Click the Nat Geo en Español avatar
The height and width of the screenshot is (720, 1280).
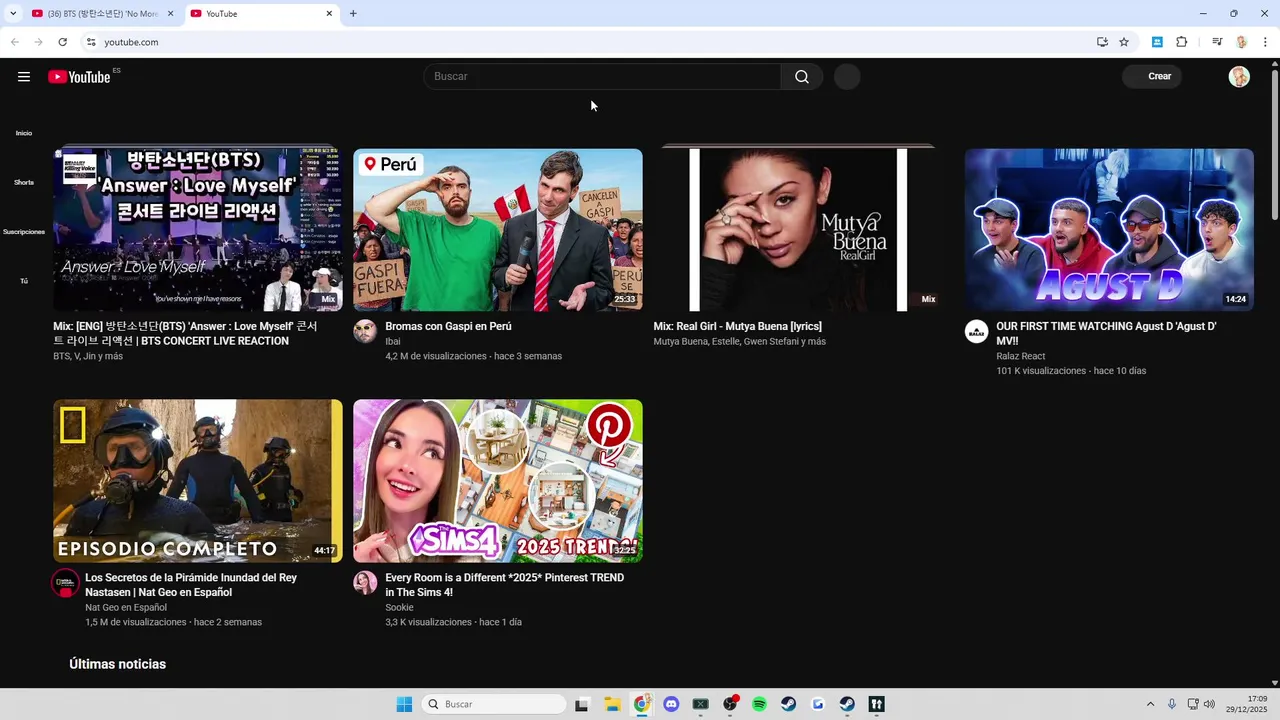pos(65,583)
